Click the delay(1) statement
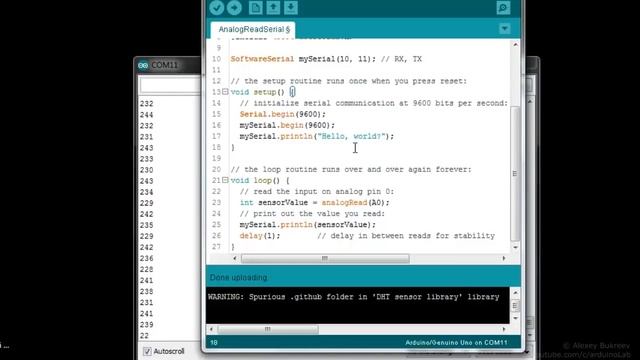 point(260,236)
